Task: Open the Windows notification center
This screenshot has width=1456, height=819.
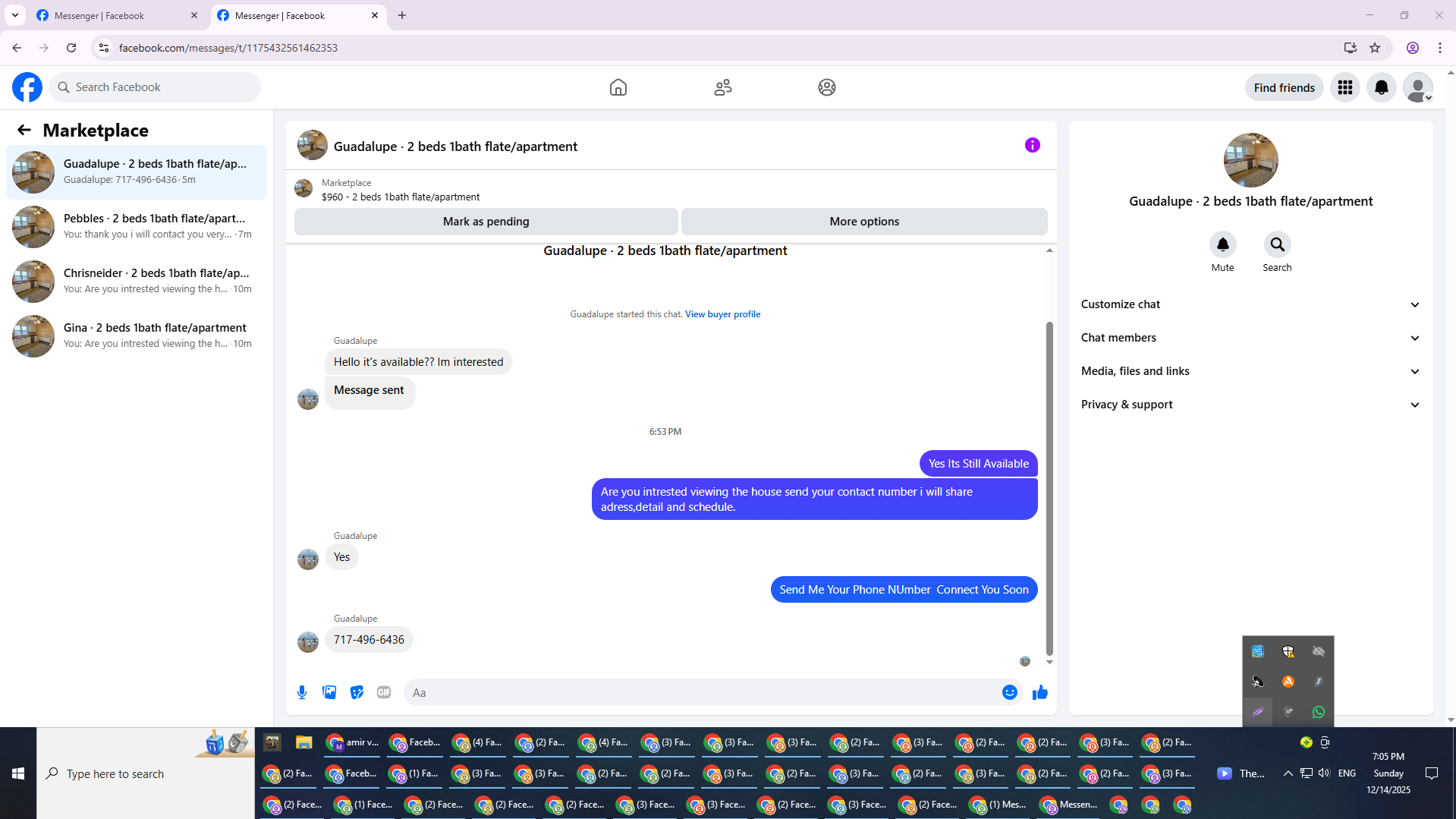Action: coord(1432,773)
